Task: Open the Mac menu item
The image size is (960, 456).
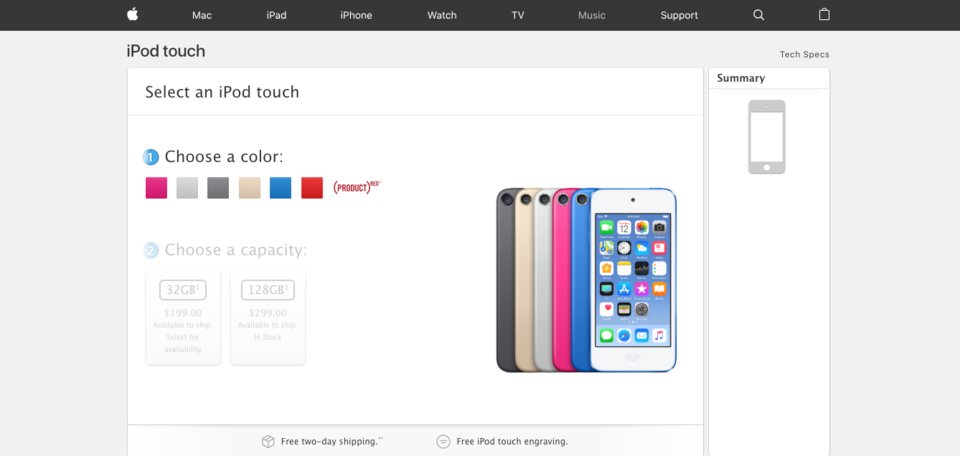Action: [202, 15]
